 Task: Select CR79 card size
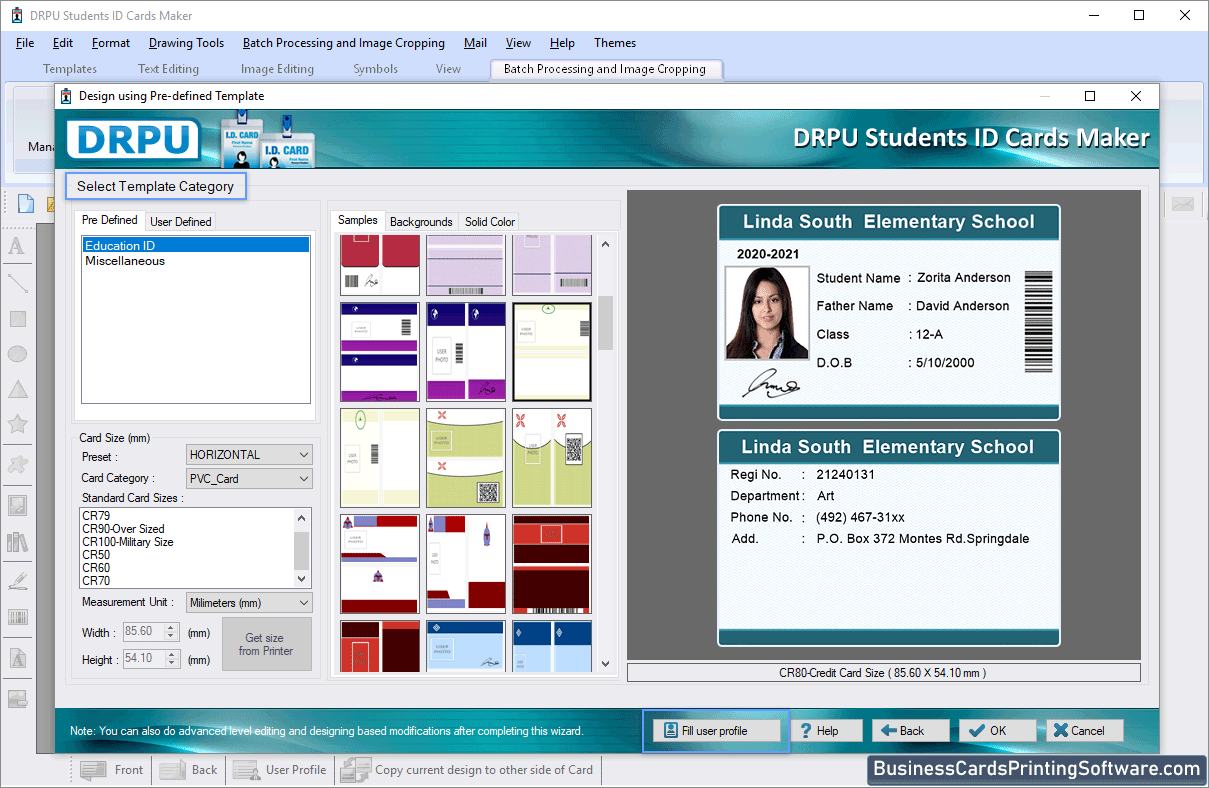click(x=187, y=516)
